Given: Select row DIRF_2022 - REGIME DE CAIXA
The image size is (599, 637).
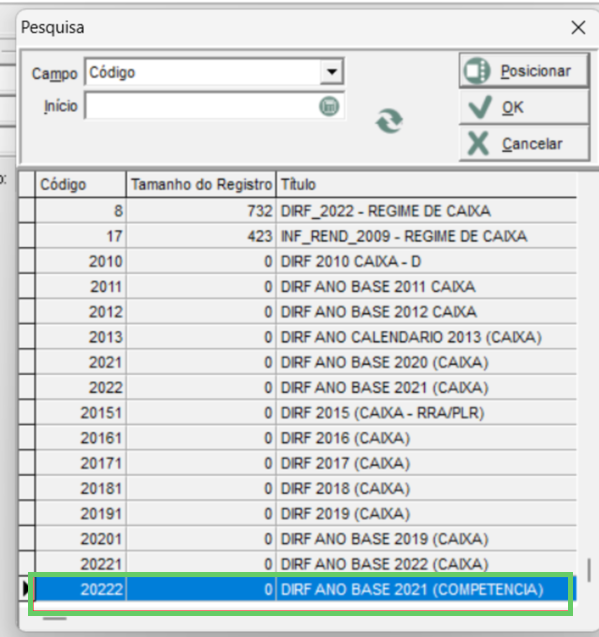Looking at the screenshot, I should tap(306, 211).
